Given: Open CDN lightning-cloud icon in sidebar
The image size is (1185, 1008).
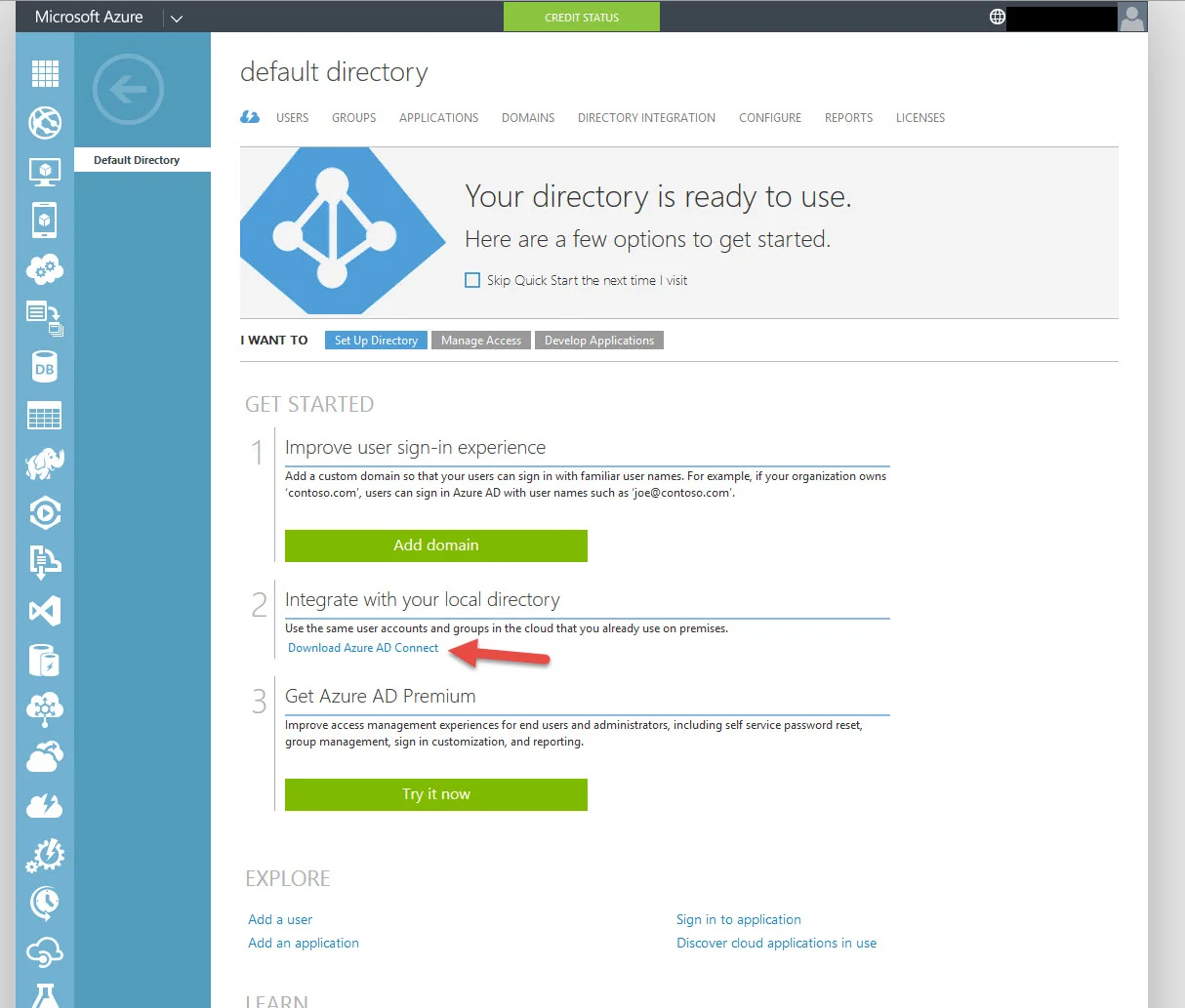Looking at the screenshot, I should pos(45,806).
